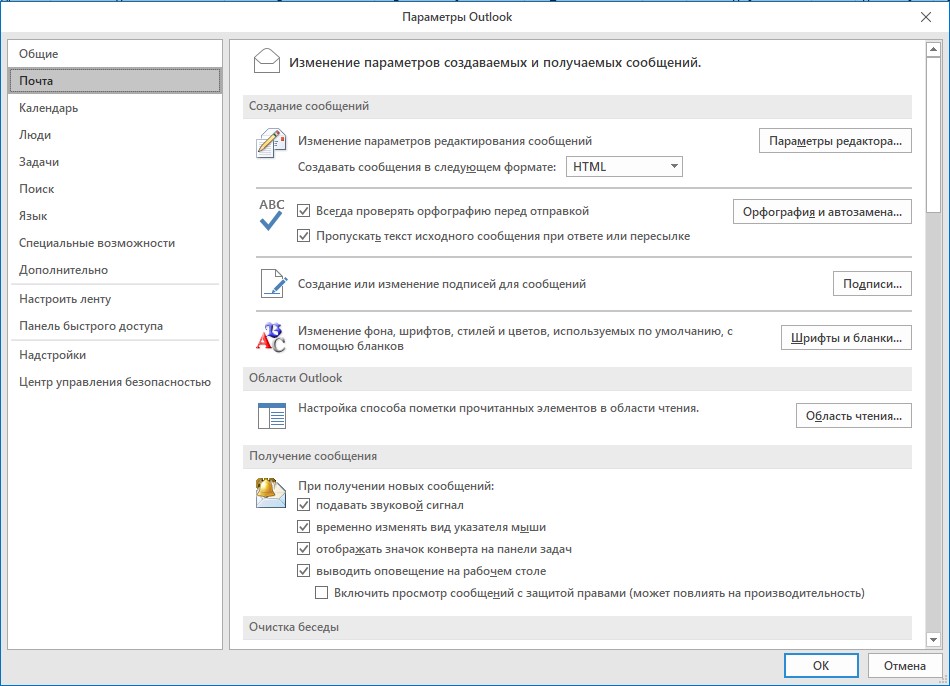
Task: Click the colorful ABC fonts and stationery icon
Action: pyautogui.click(x=270, y=338)
